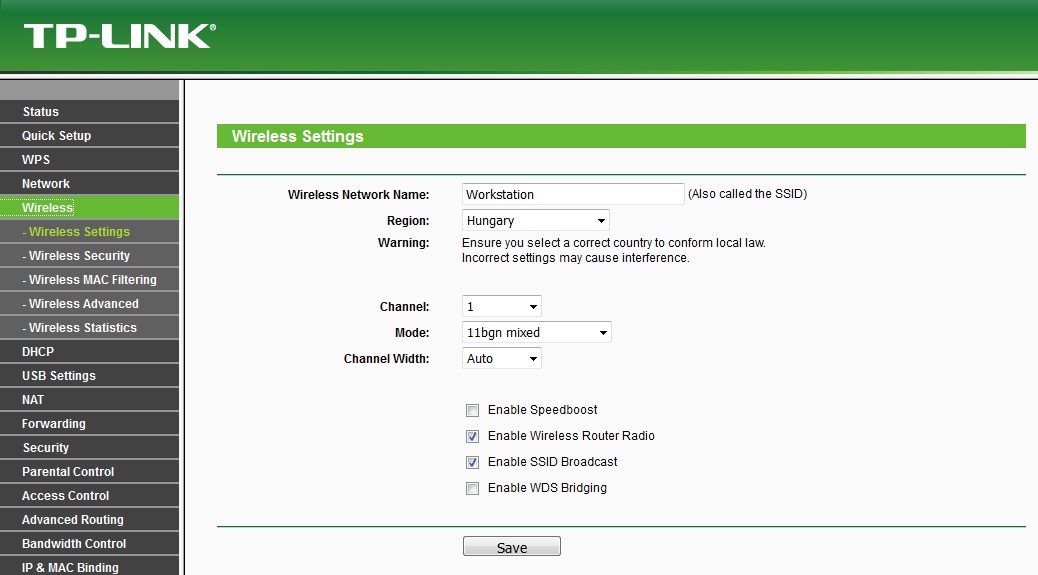
Task: Open the Network menu
Action: [89, 183]
